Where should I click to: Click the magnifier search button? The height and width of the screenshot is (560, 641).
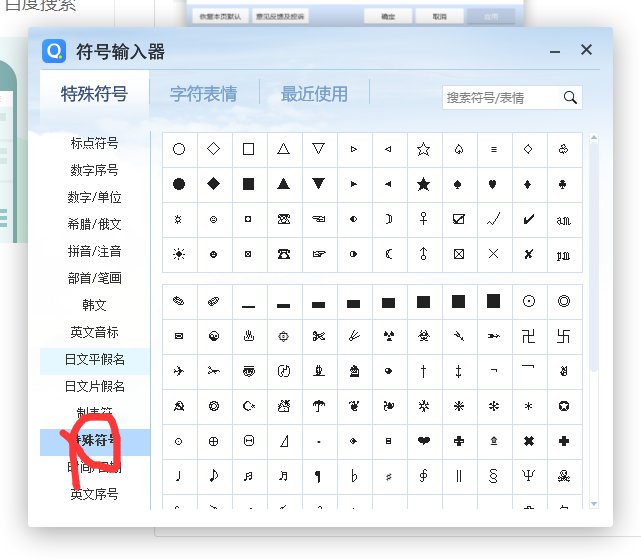(570, 98)
